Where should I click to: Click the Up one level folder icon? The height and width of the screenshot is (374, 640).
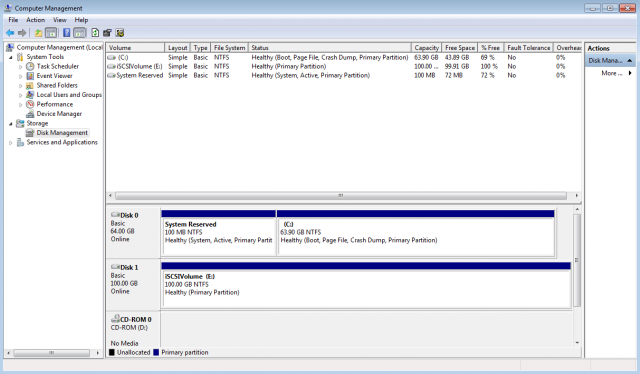click(x=38, y=33)
